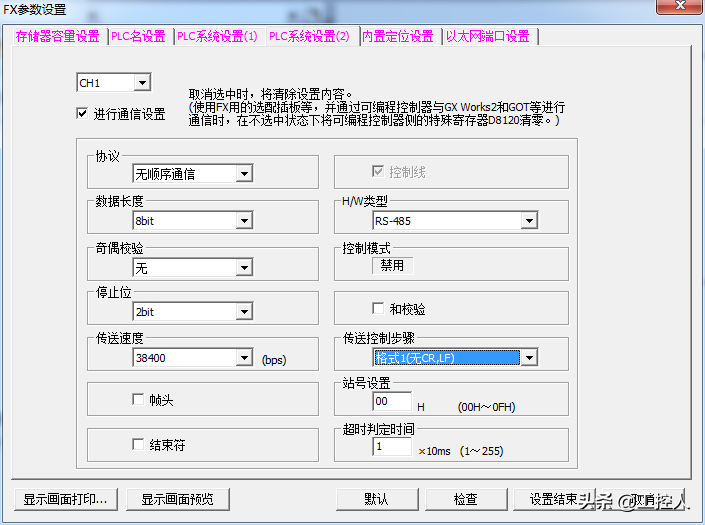Open the 停止位 2bit dropdown
The width and height of the screenshot is (705, 525).
(244, 312)
